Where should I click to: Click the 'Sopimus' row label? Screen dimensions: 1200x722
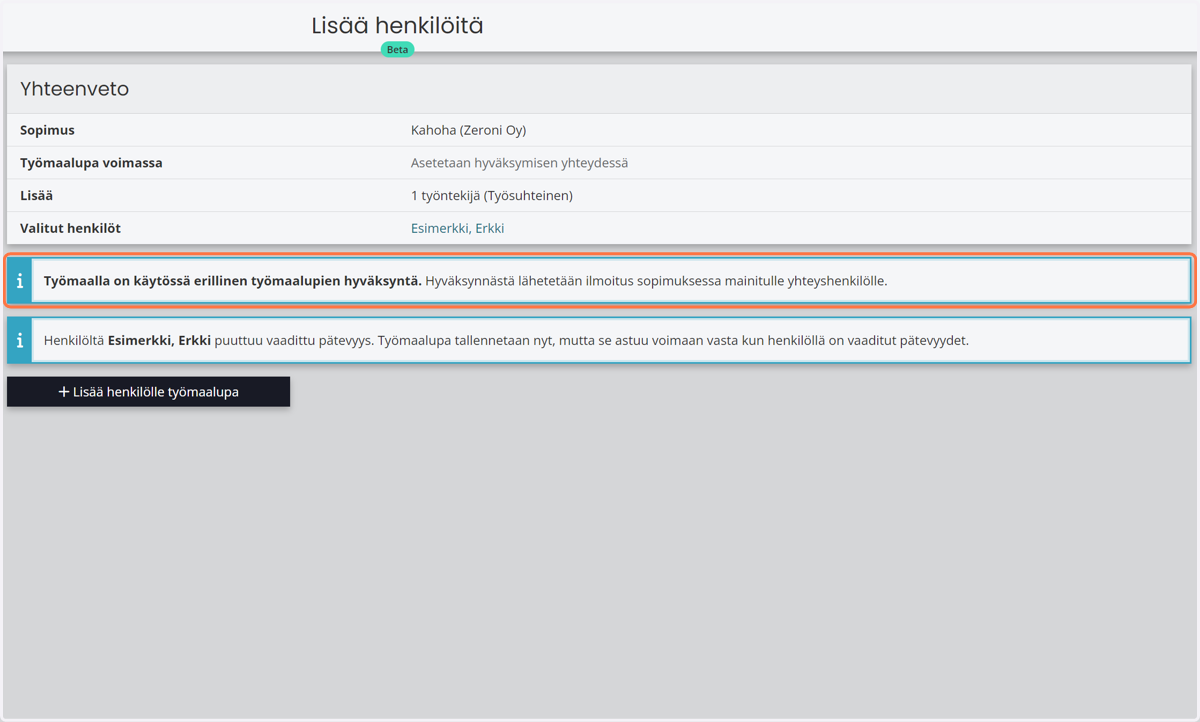coord(47,130)
